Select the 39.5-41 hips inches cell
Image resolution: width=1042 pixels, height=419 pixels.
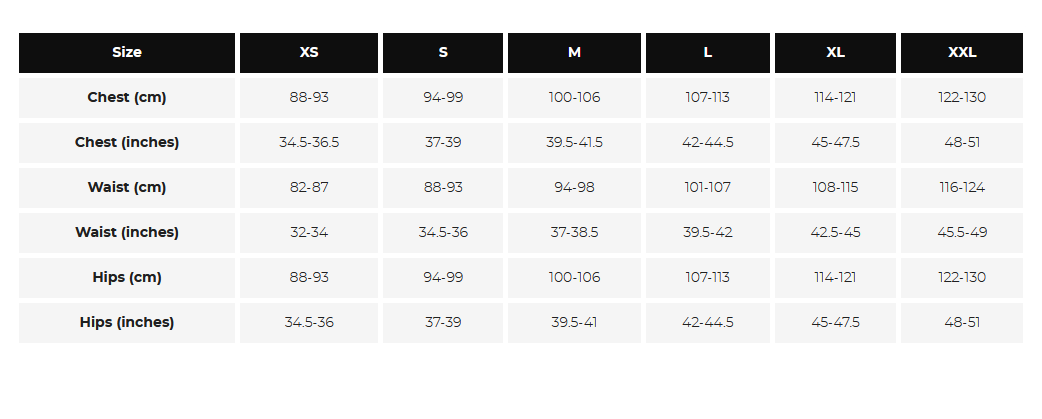[574, 323]
